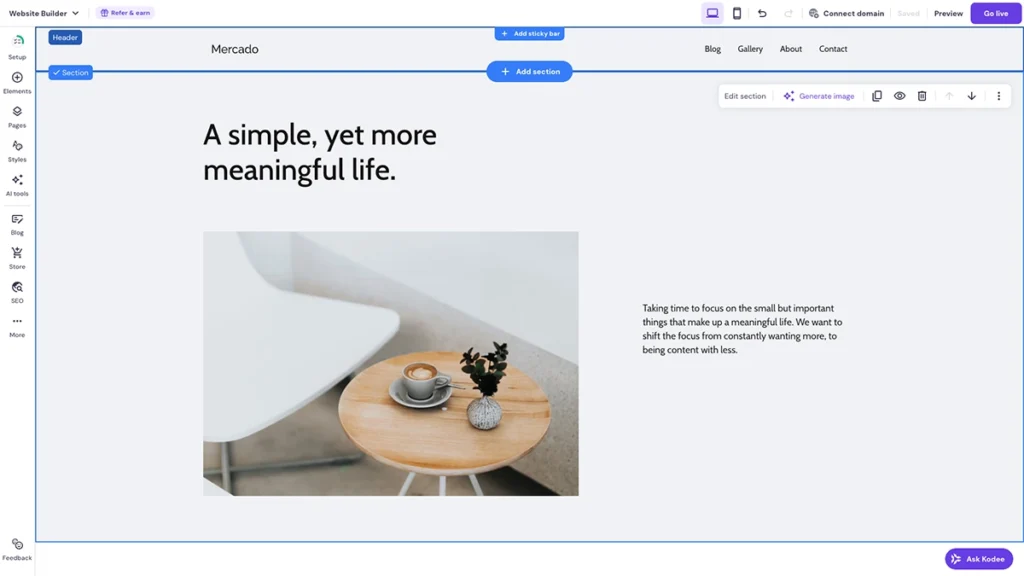This screenshot has height=576, width=1024.
Task: Click the Go live button
Action: pyautogui.click(x=995, y=13)
